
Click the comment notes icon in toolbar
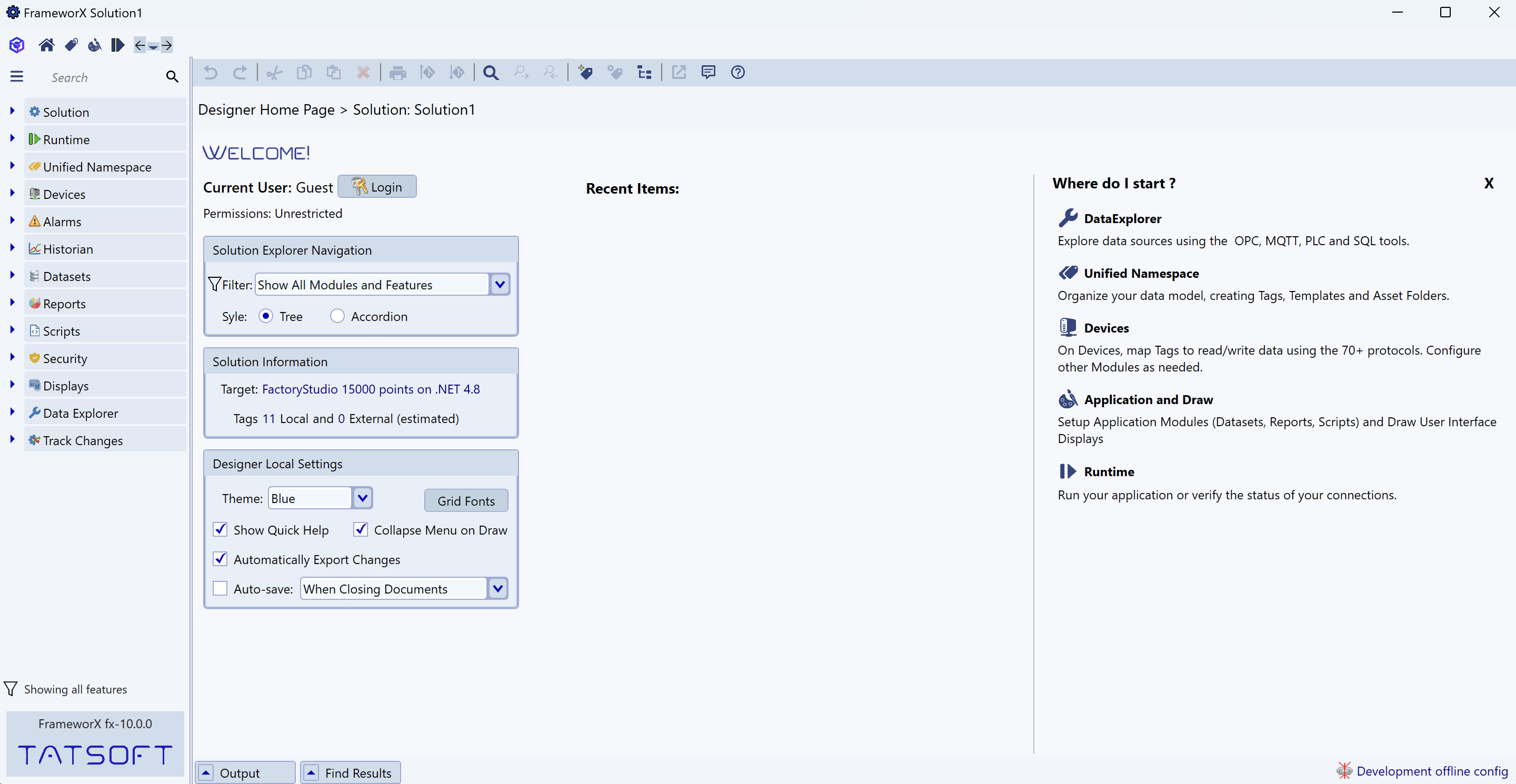pyautogui.click(x=708, y=72)
